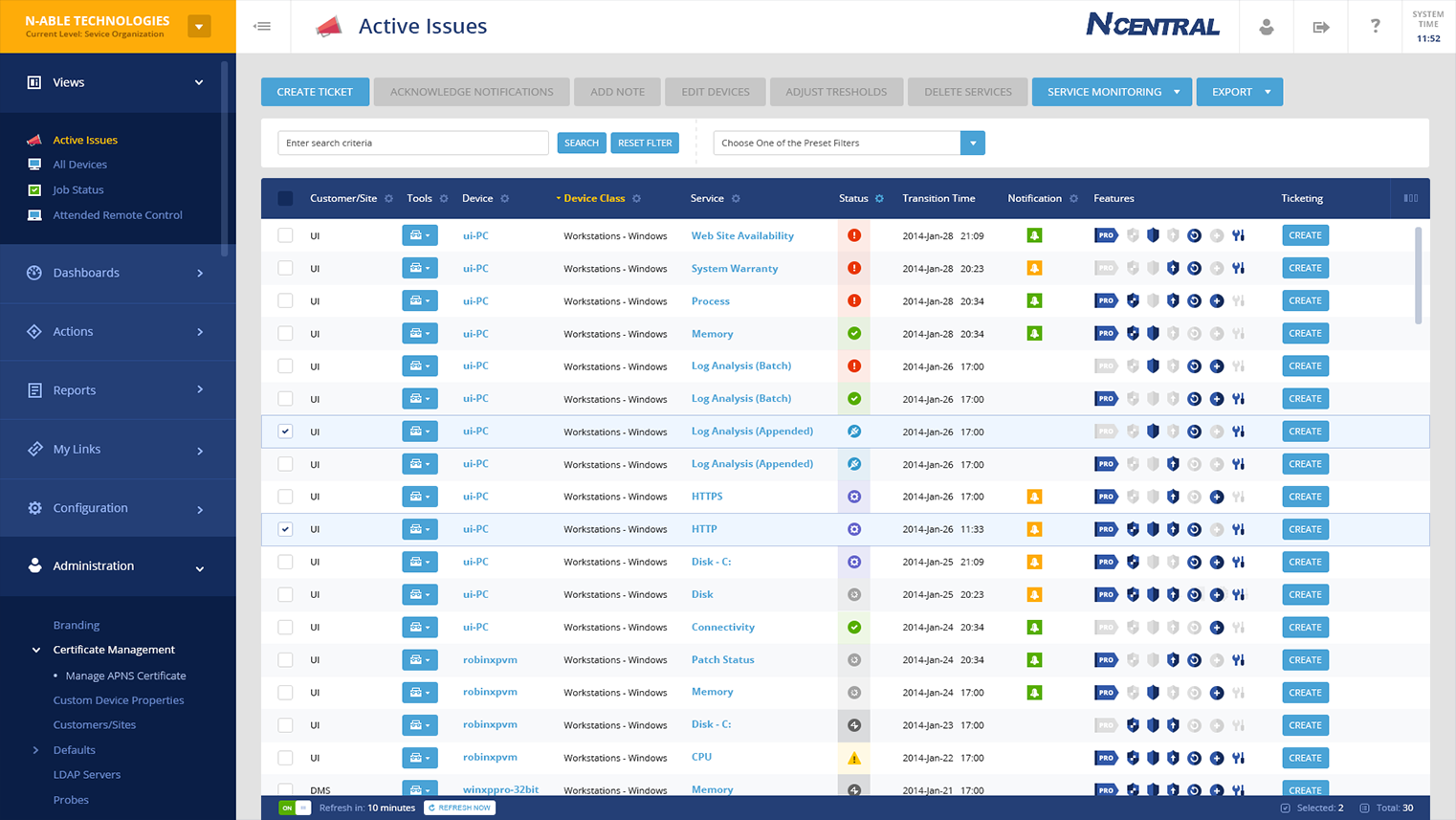The width and height of the screenshot is (1456, 820).
Task: Select the Process row checkbox
Action: (285, 300)
